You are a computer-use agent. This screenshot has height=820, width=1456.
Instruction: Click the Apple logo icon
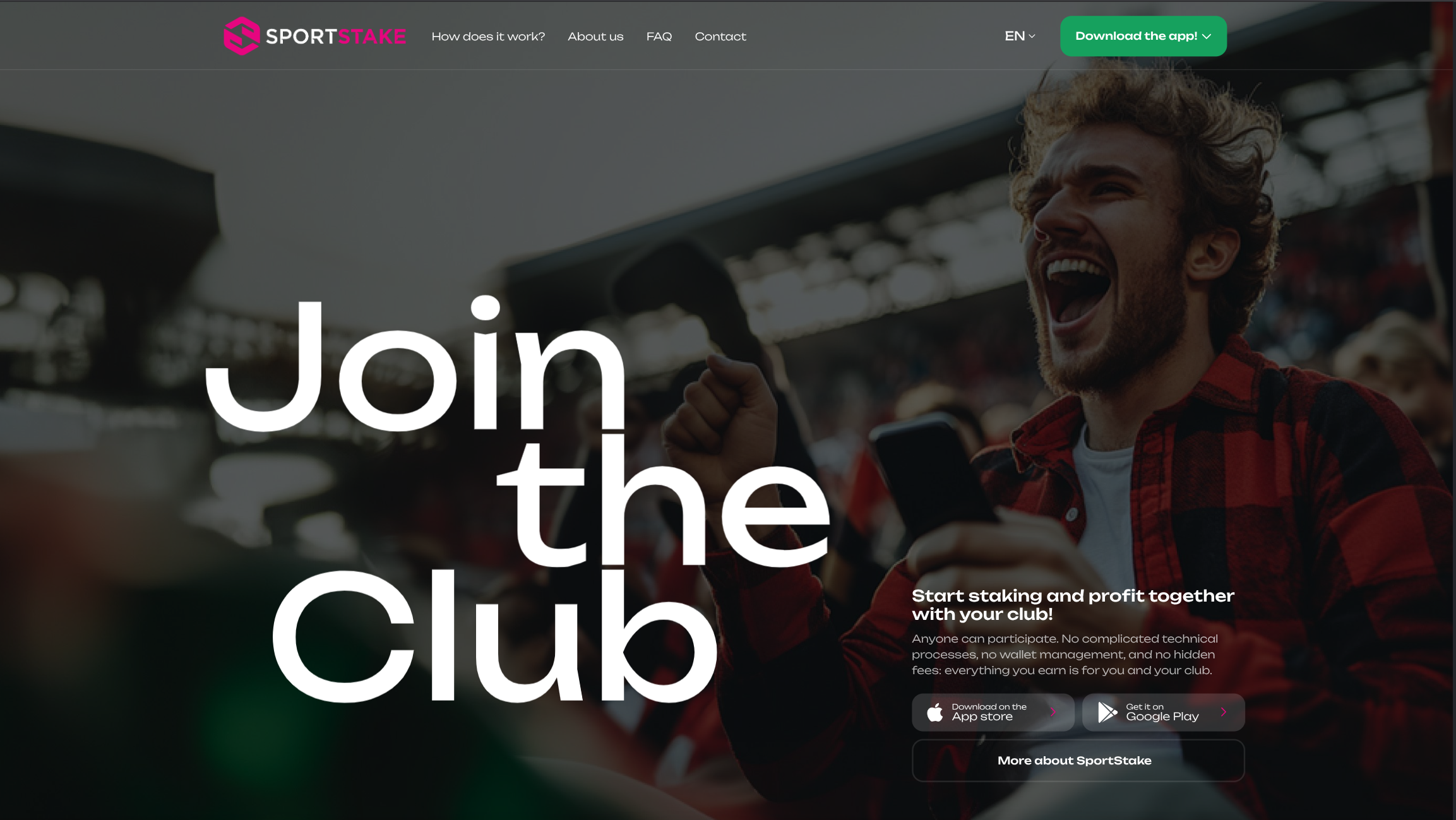pos(935,712)
